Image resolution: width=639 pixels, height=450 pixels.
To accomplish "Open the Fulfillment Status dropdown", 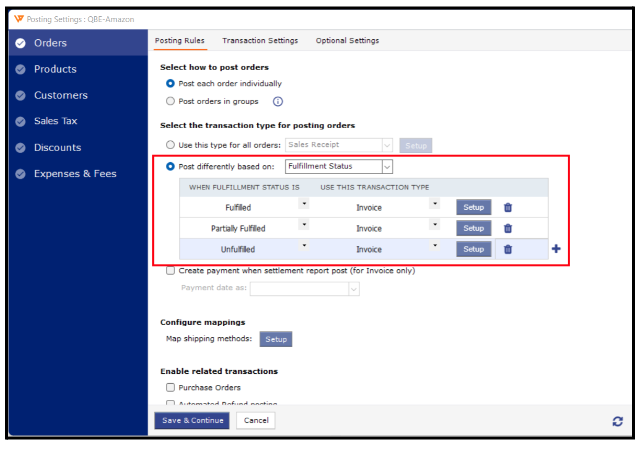I will point(387,167).
